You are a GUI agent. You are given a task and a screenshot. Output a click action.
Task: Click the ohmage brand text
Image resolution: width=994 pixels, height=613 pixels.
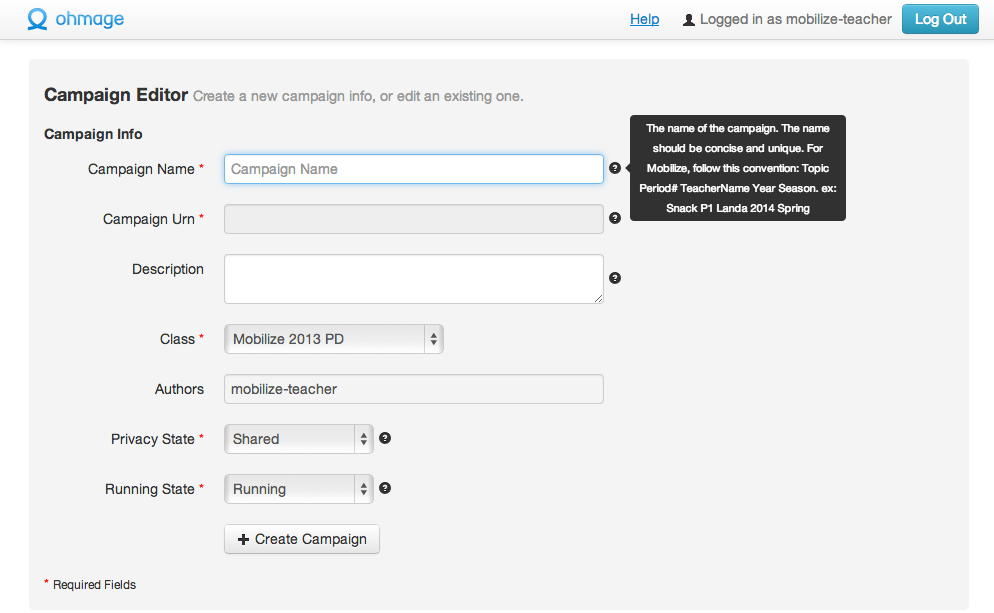[89, 19]
